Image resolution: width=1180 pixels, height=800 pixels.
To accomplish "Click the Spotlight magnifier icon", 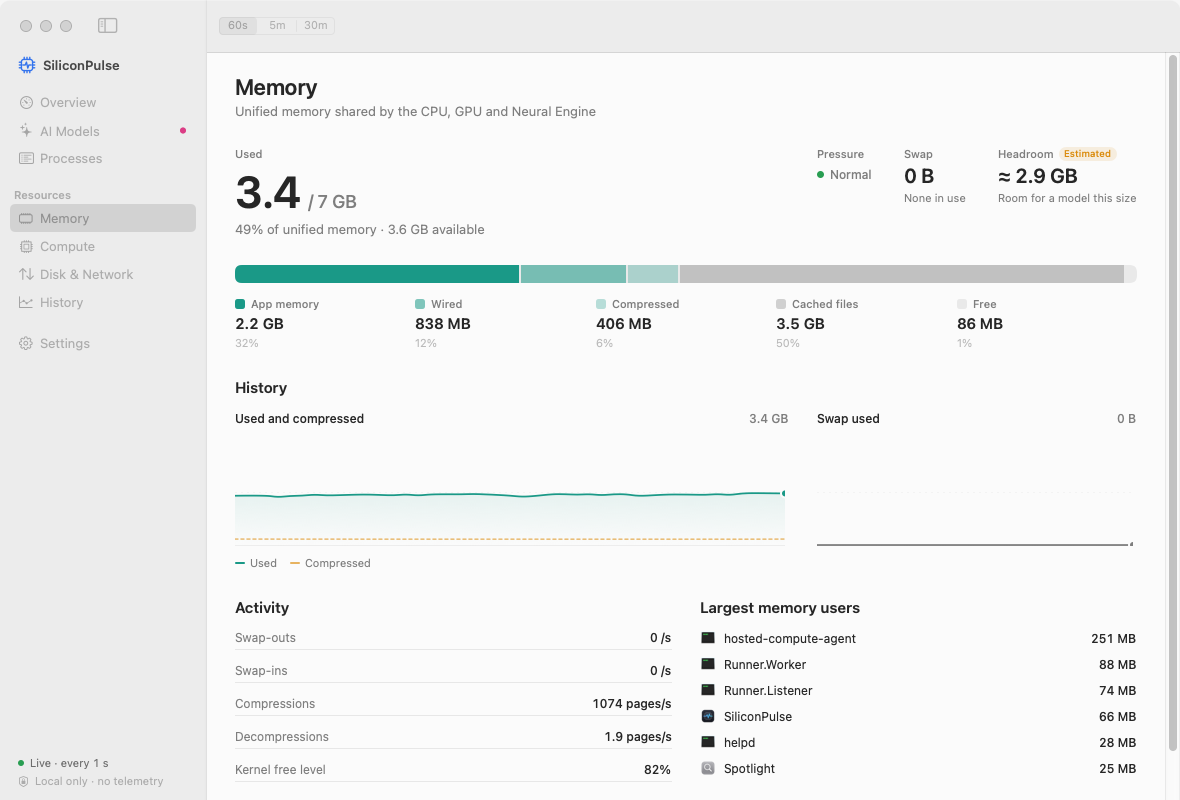I will 708,768.
